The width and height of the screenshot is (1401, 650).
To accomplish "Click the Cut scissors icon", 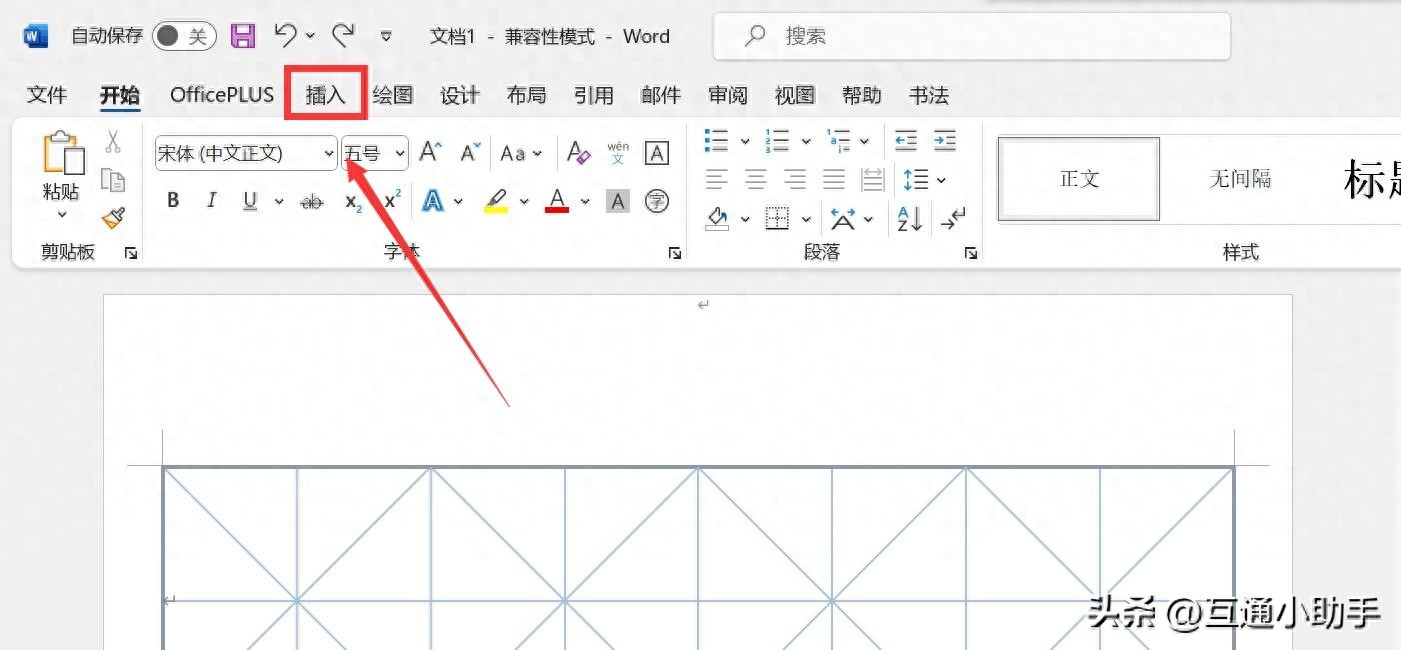I will click(x=113, y=143).
